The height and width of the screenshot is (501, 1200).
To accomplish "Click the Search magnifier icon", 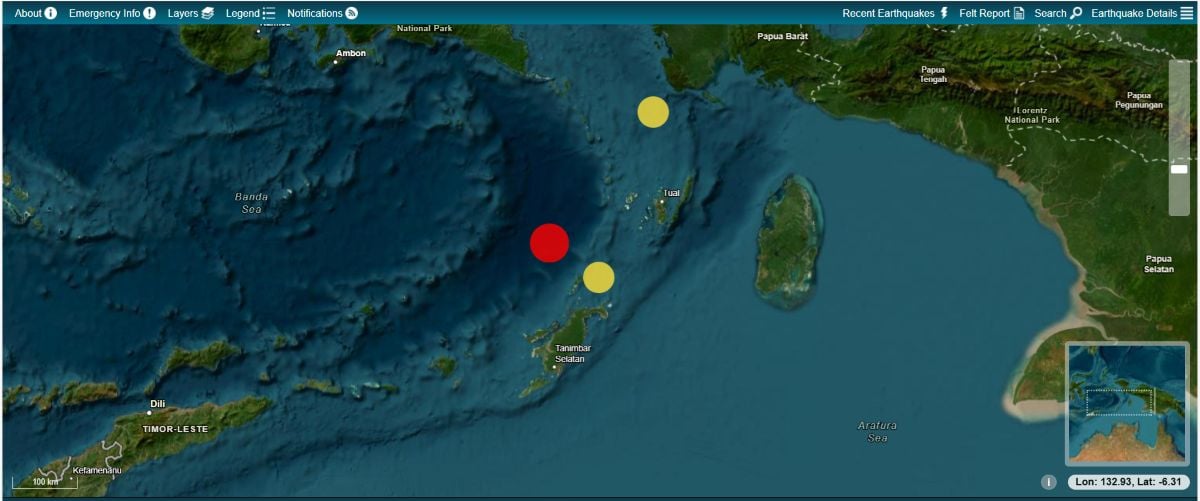I will click(x=1076, y=13).
